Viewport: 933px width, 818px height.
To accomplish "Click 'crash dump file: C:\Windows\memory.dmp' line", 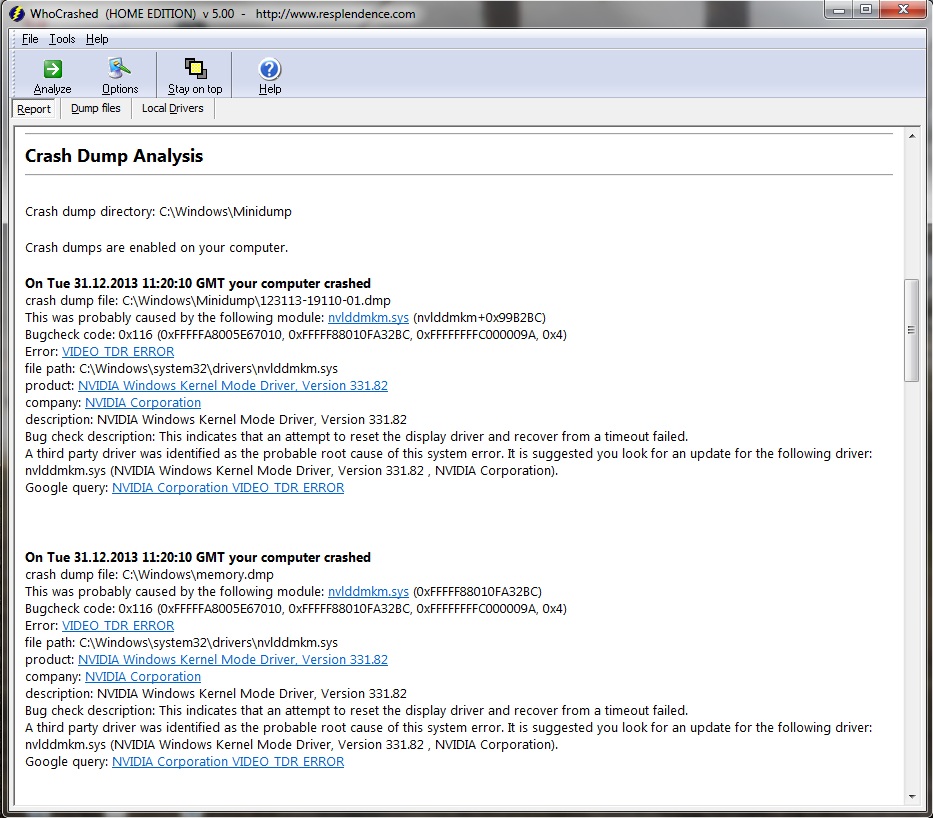I will (x=149, y=575).
